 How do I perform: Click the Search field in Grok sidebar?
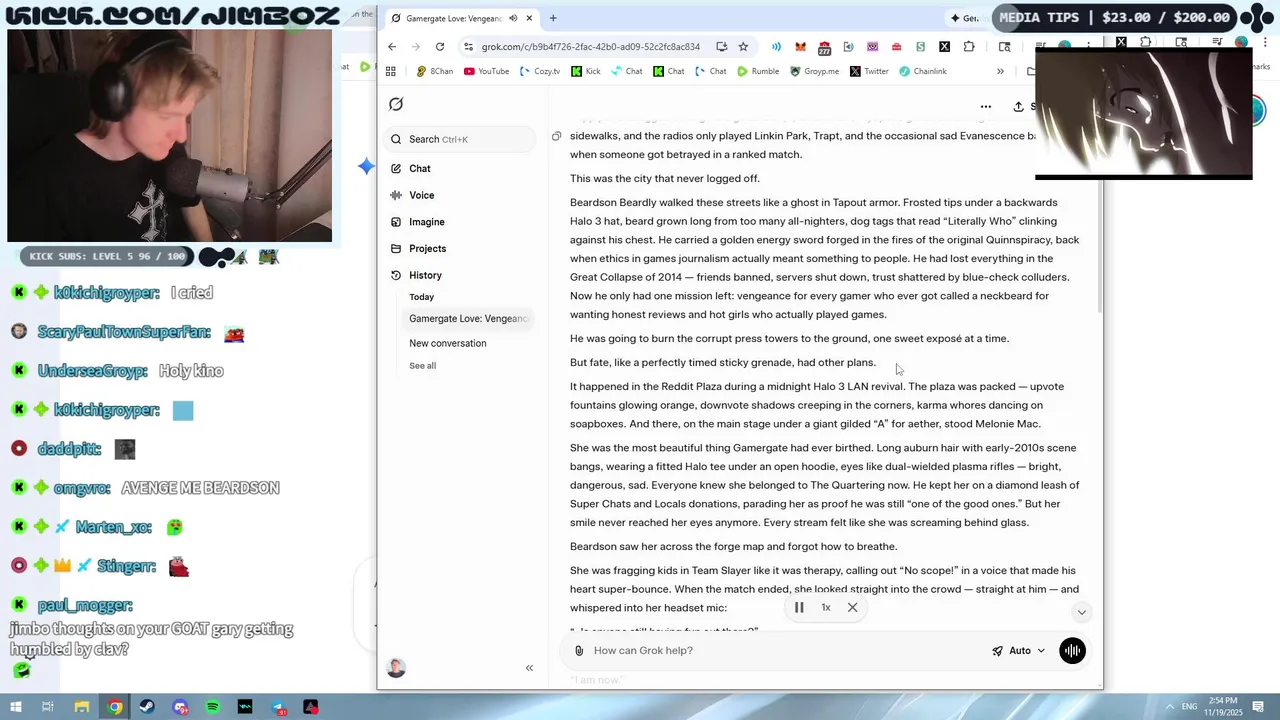(x=461, y=139)
